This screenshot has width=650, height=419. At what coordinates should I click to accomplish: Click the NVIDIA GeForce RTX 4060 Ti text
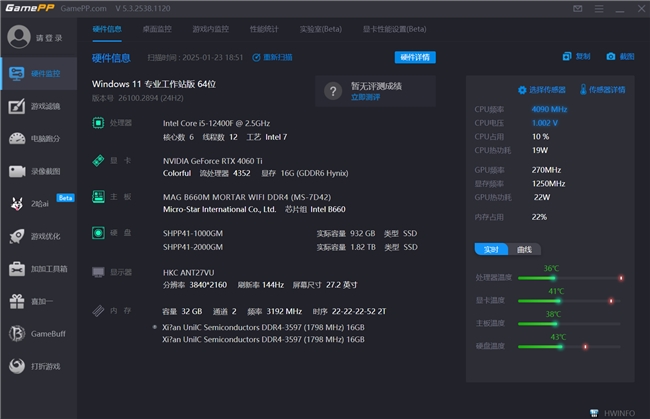(x=212, y=161)
